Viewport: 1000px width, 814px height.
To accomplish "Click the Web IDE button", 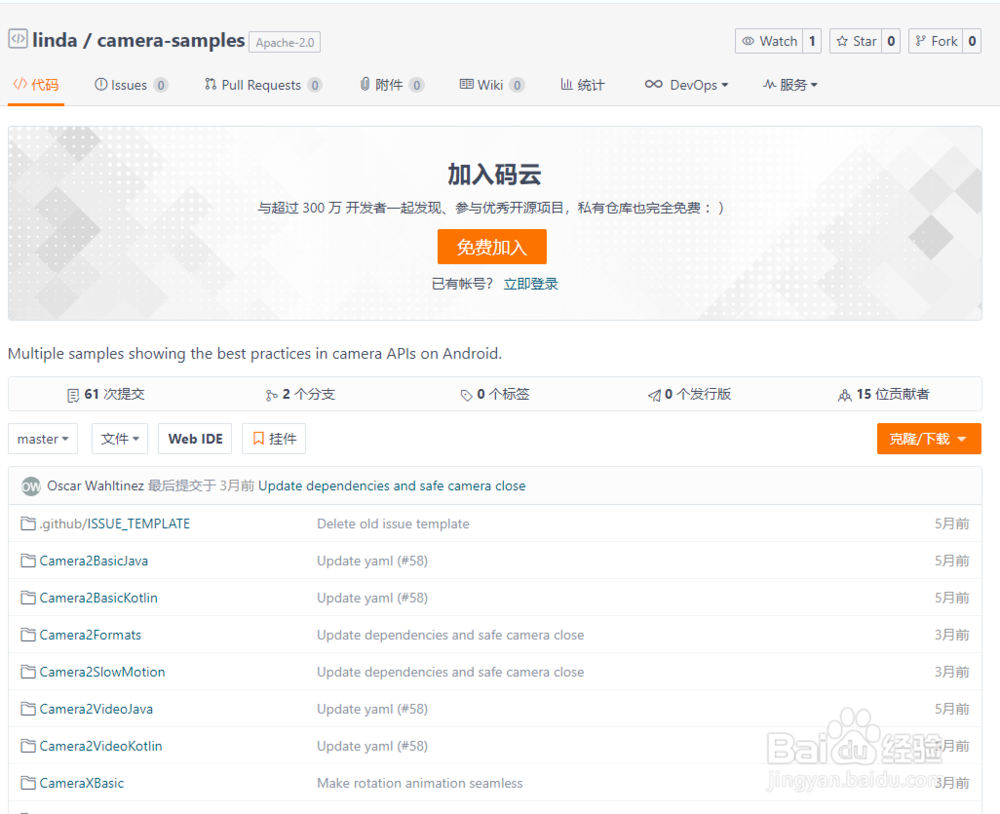I will [x=195, y=439].
